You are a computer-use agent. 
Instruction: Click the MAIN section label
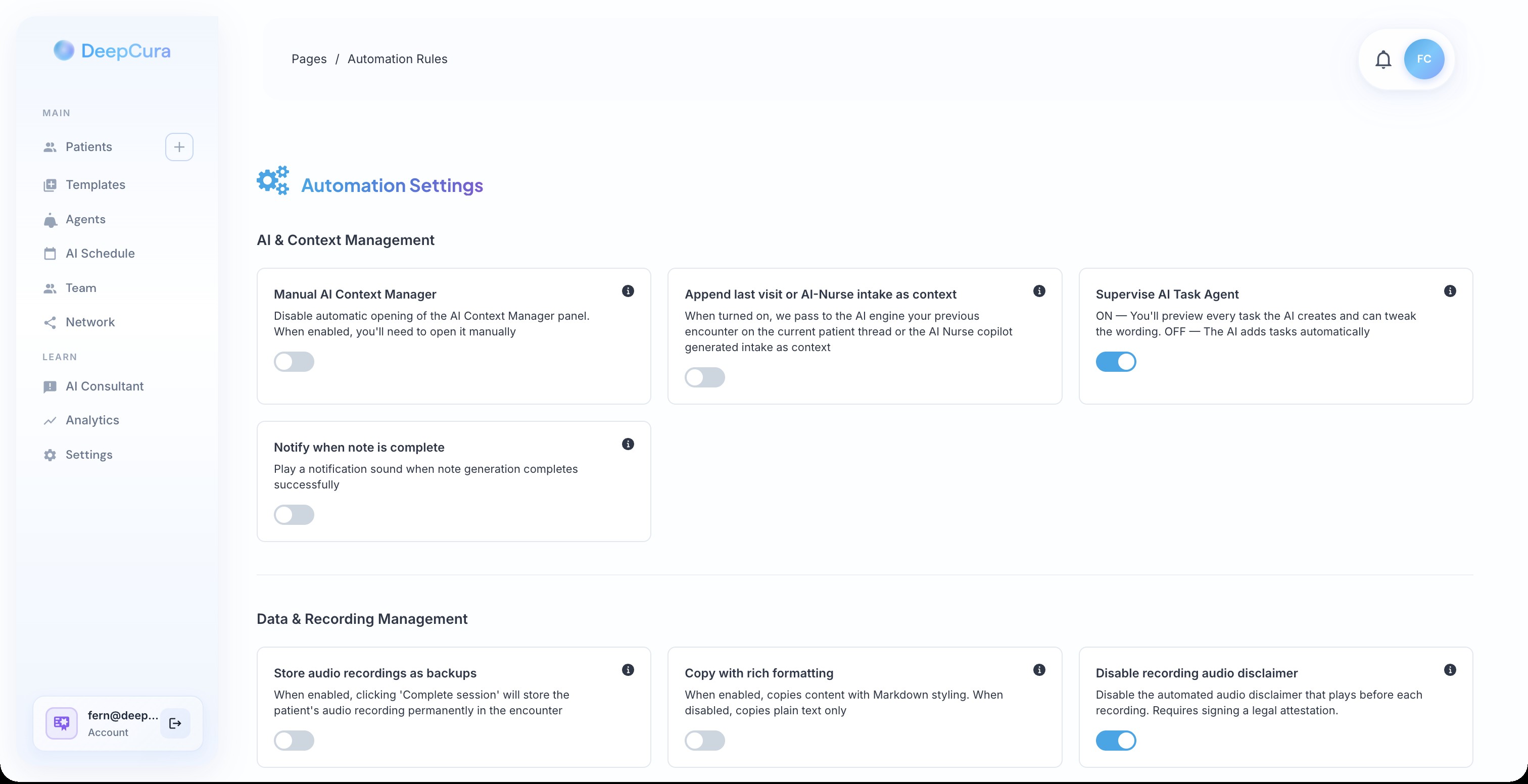(x=57, y=113)
